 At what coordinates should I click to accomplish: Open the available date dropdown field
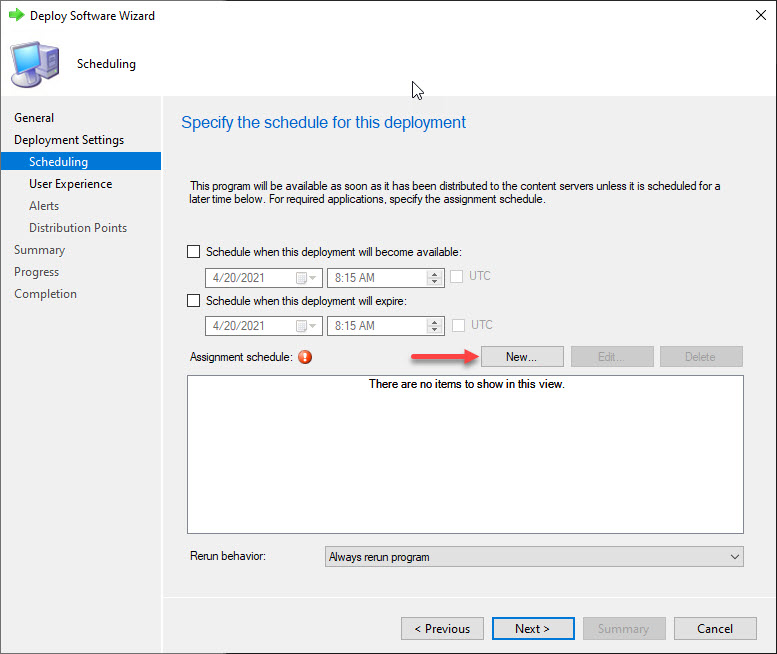click(264, 278)
